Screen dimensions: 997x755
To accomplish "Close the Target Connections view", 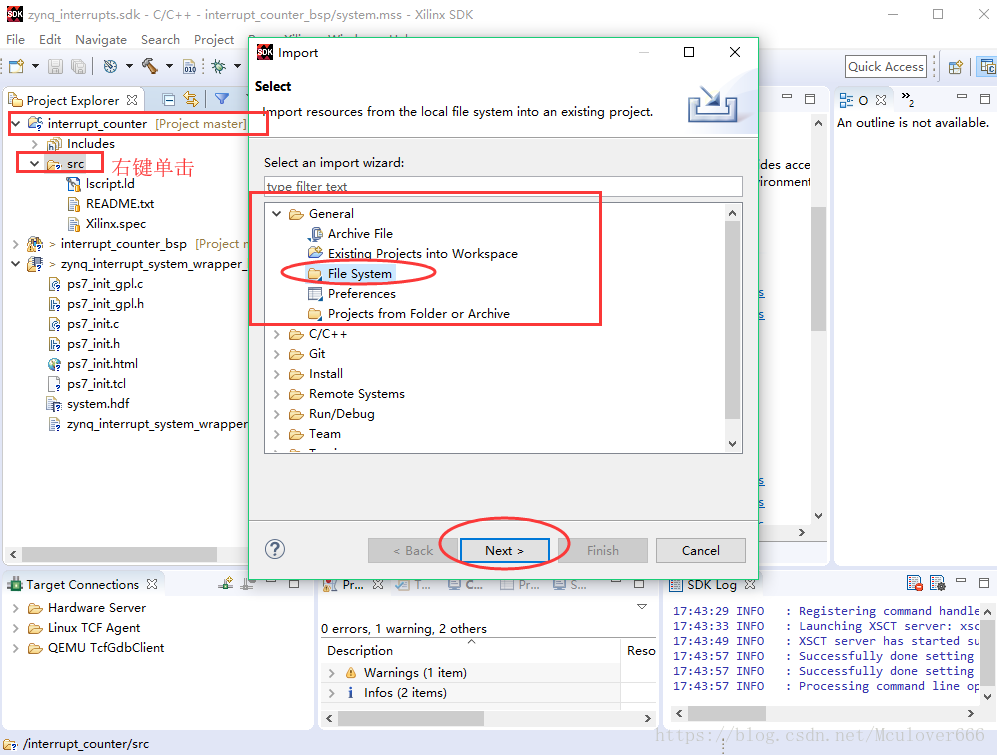I will coord(151,583).
